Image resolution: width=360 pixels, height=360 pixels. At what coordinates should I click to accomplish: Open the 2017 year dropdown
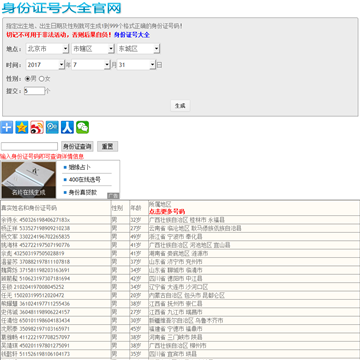click(x=45, y=65)
